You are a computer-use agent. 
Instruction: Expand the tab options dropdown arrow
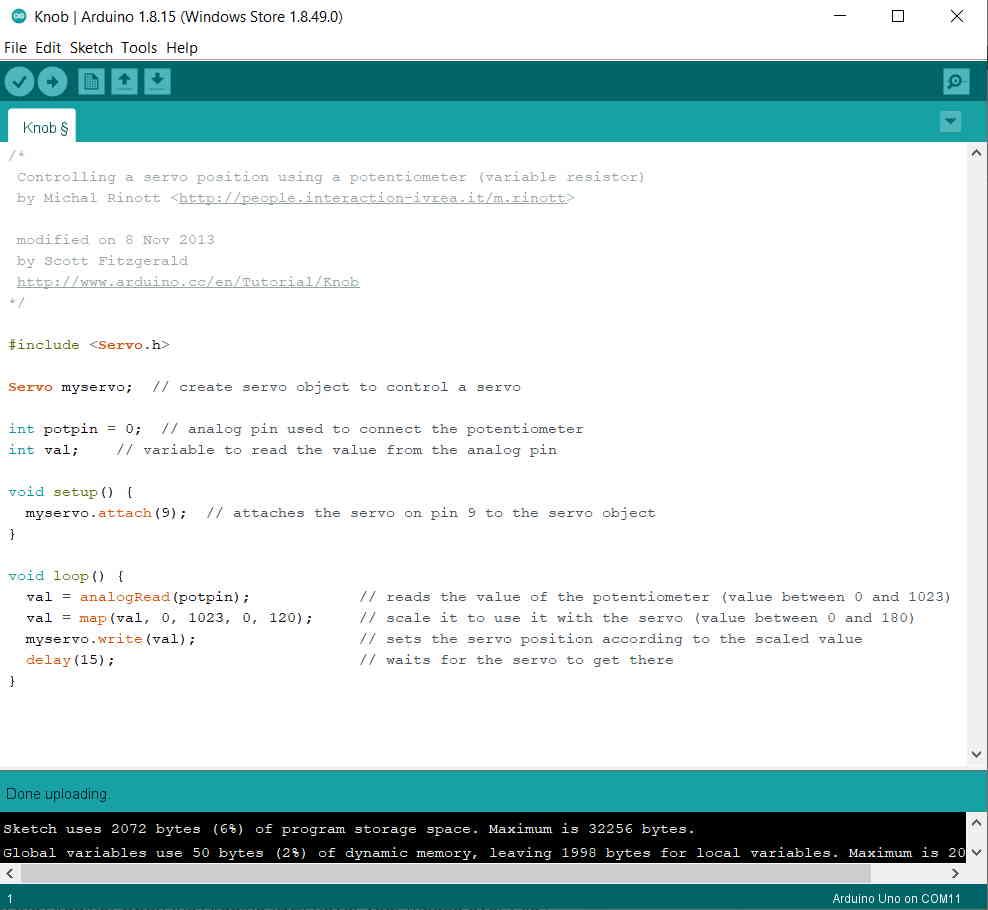pos(950,120)
